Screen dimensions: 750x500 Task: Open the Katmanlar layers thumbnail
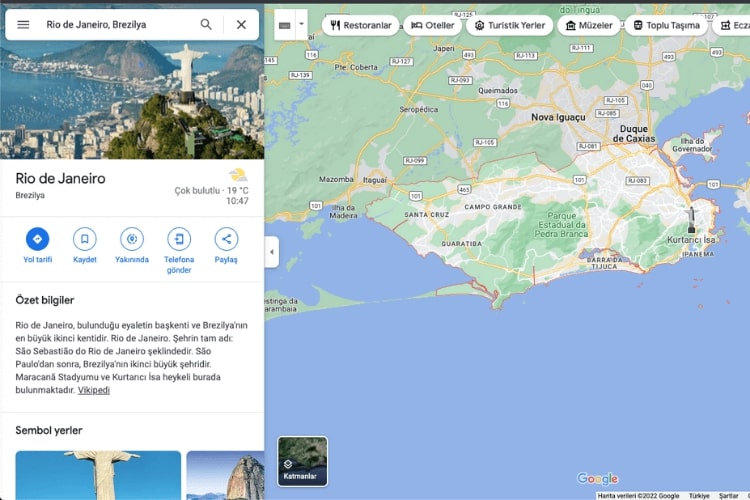(x=302, y=461)
